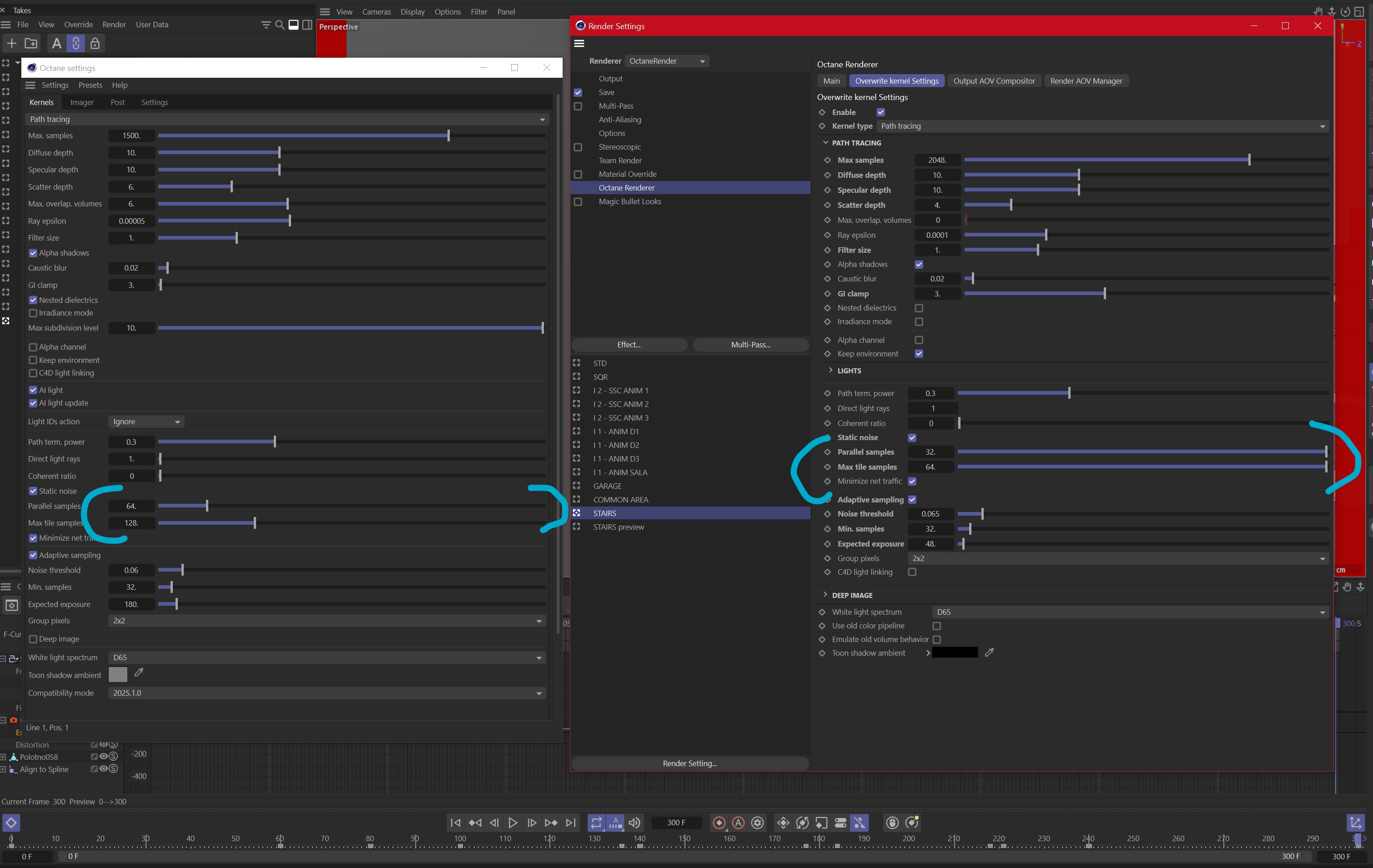Click the Play forward button

[513, 823]
